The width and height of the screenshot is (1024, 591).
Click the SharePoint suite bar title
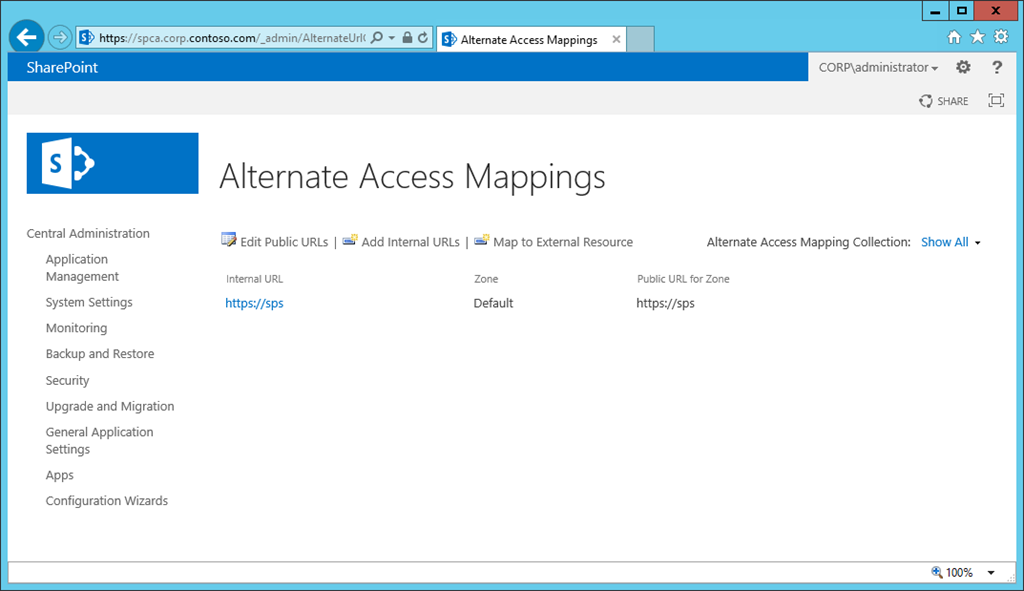tap(62, 67)
